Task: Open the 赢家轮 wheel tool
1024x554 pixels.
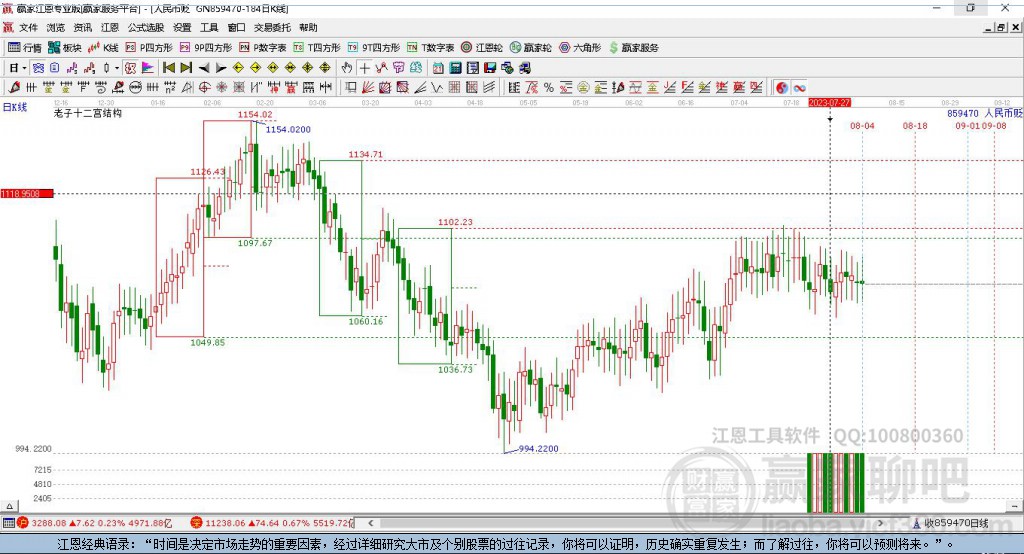Action: 530,48
